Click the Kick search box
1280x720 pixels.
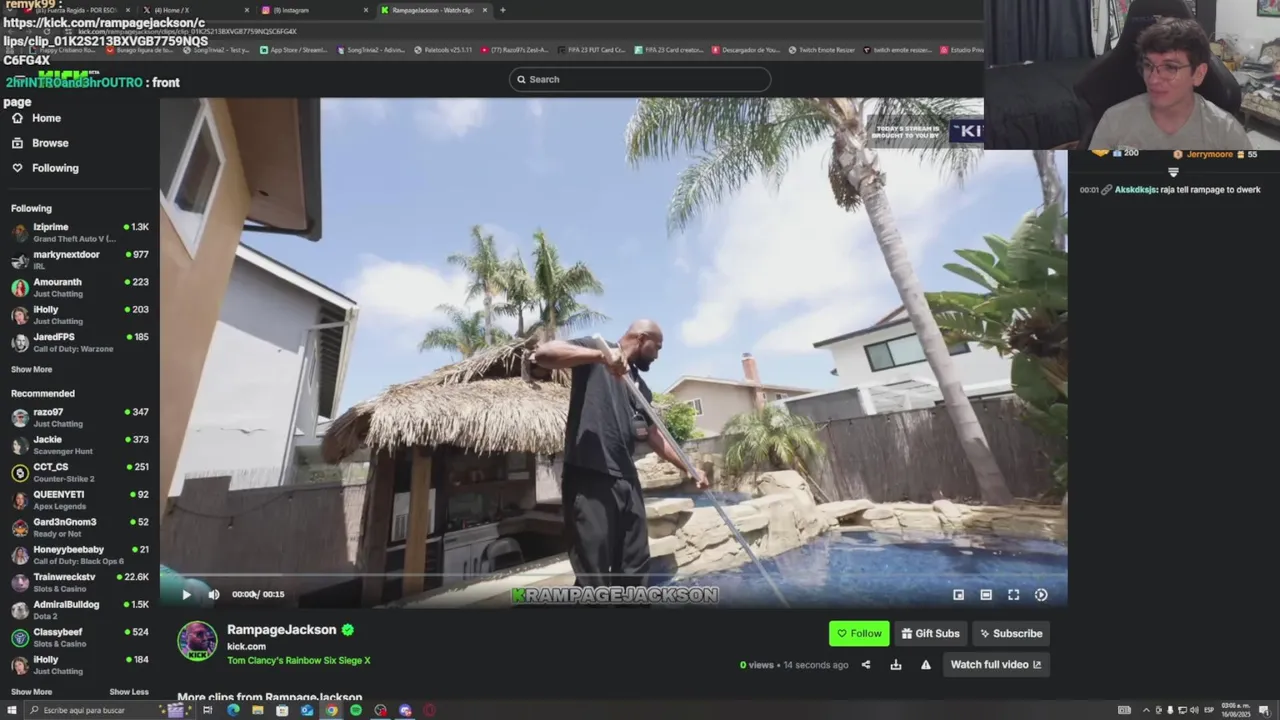coord(640,79)
